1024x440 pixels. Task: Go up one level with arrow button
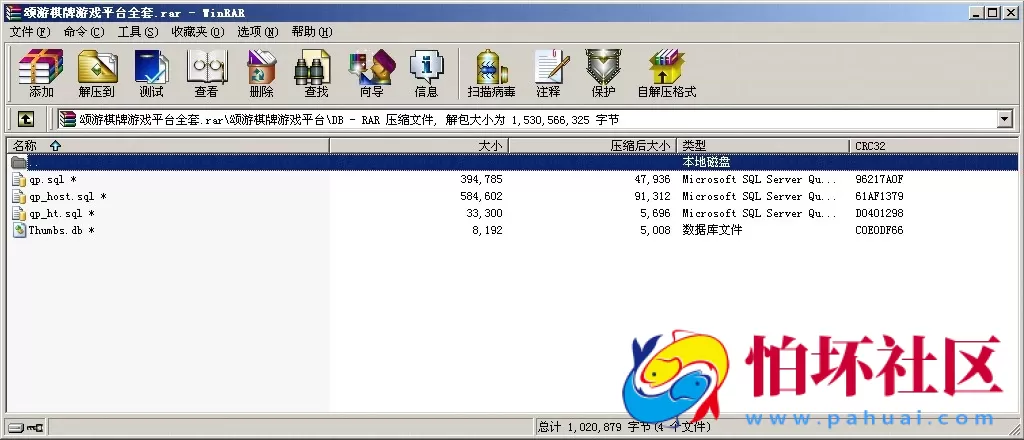point(25,119)
